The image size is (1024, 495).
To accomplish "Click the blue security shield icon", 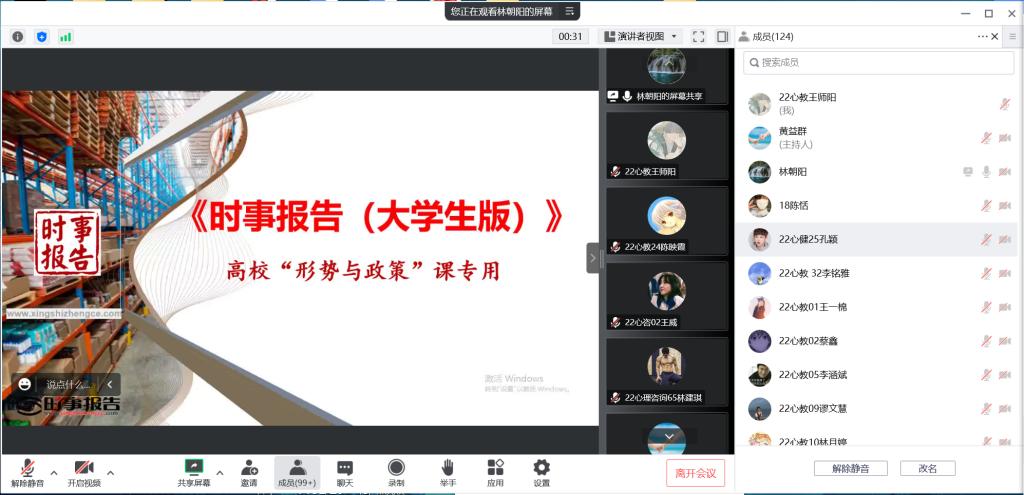I will pyautogui.click(x=42, y=36).
